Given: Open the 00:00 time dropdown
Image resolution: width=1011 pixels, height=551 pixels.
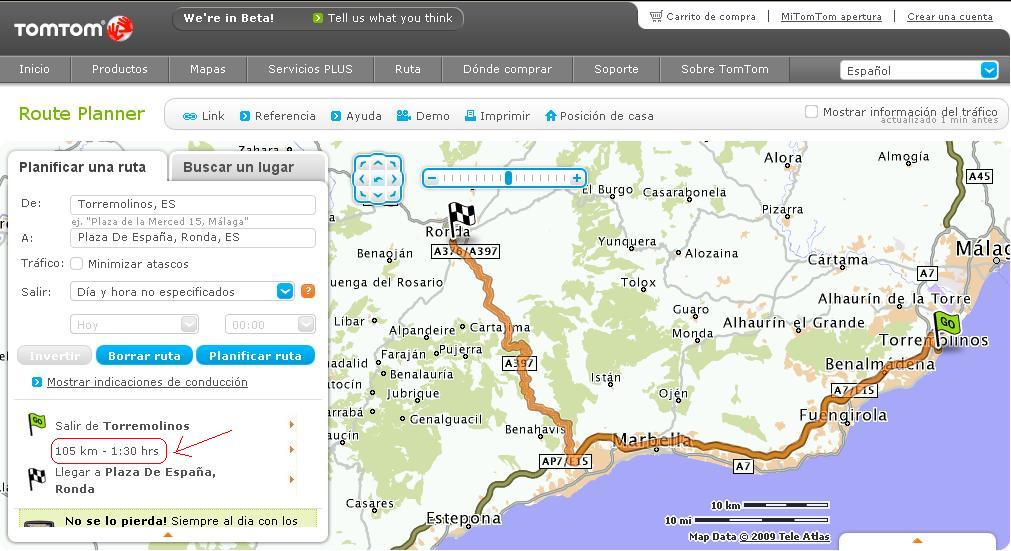Looking at the screenshot, I should (x=270, y=324).
